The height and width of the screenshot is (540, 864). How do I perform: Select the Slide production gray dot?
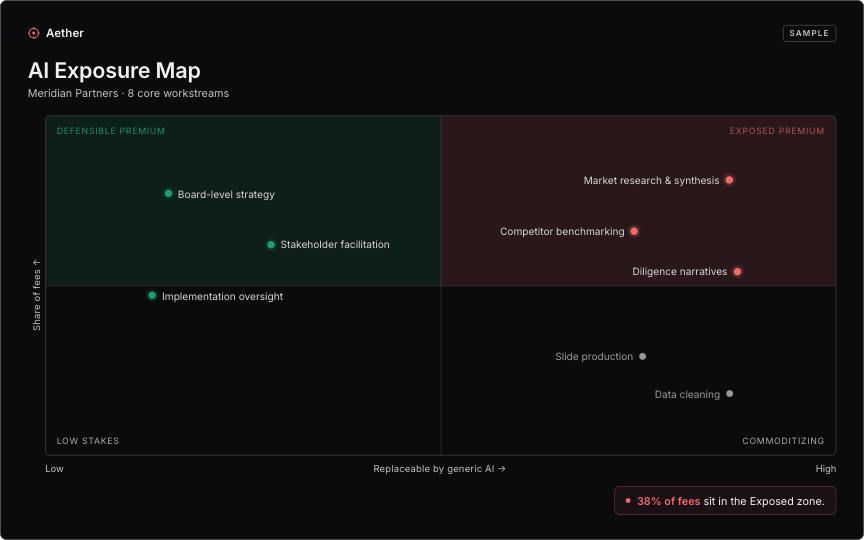642,357
